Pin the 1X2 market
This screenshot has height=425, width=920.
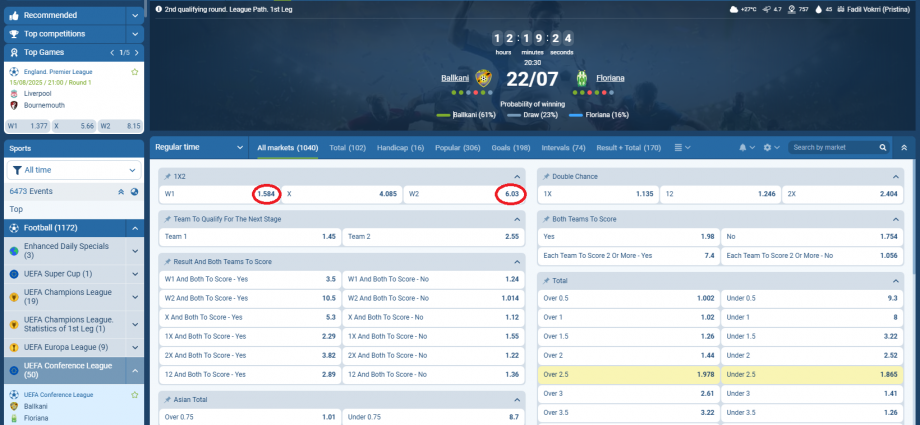[x=168, y=177]
